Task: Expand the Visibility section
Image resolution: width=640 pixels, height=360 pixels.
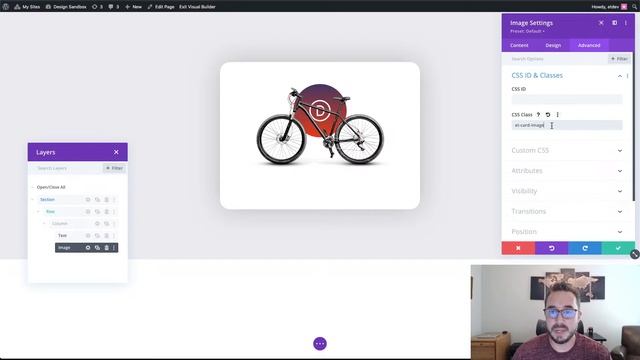Action: pos(567,191)
